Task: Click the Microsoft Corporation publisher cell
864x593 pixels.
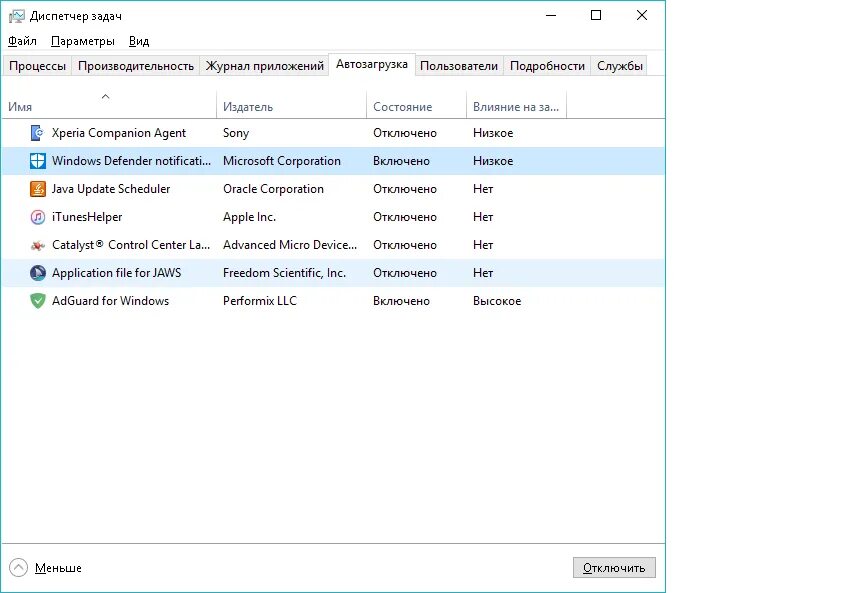Action: (282, 161)
